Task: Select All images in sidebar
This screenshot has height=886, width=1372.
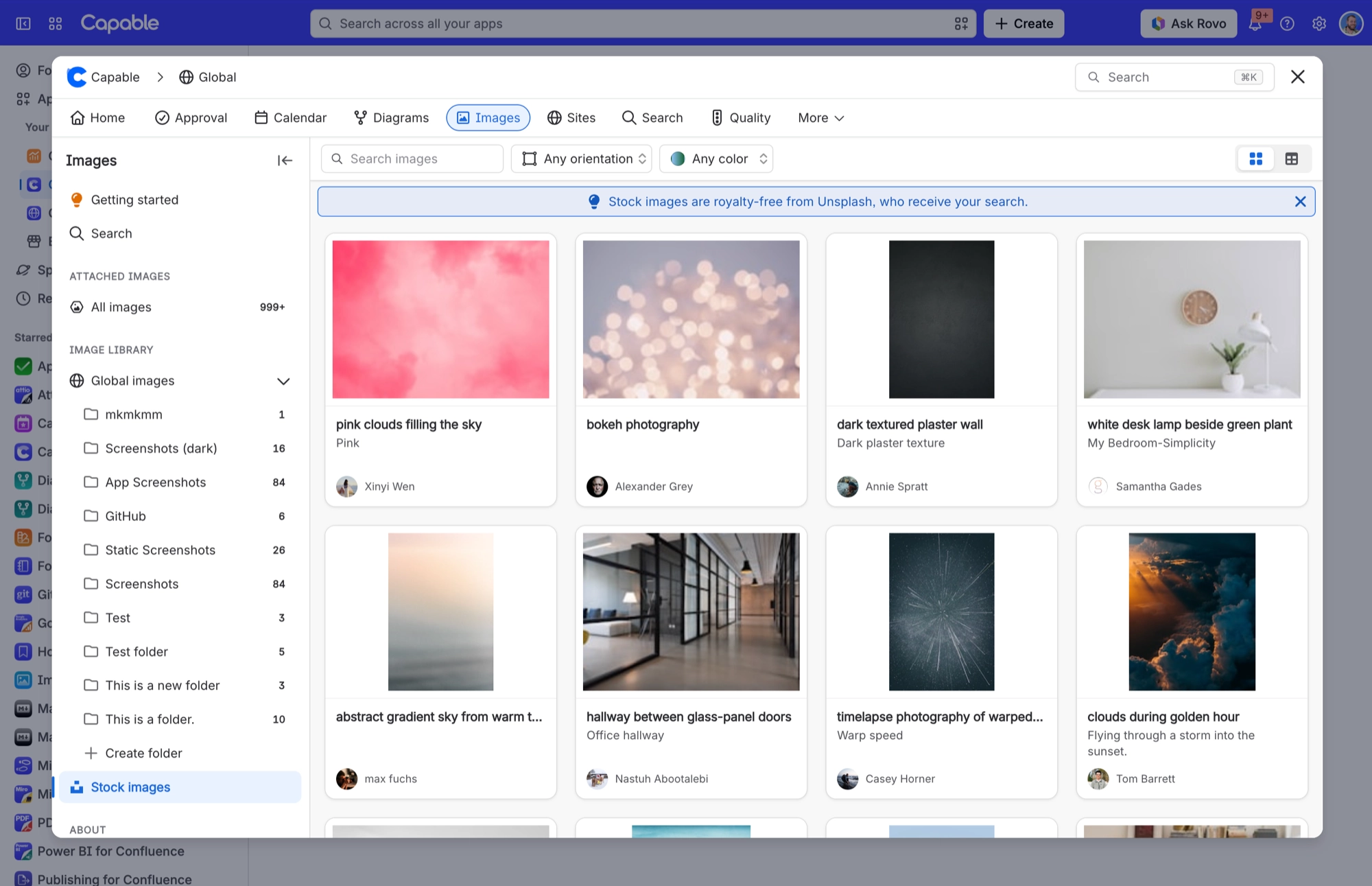Action: [180, 307]
